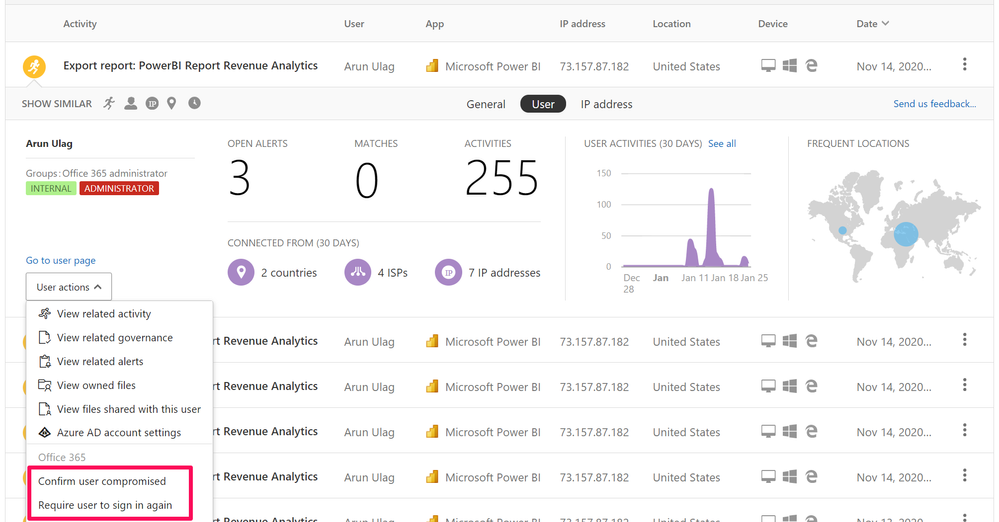Show similar activities from same IP icon
This screenshot has width=999, height=522.
(152, 103)
